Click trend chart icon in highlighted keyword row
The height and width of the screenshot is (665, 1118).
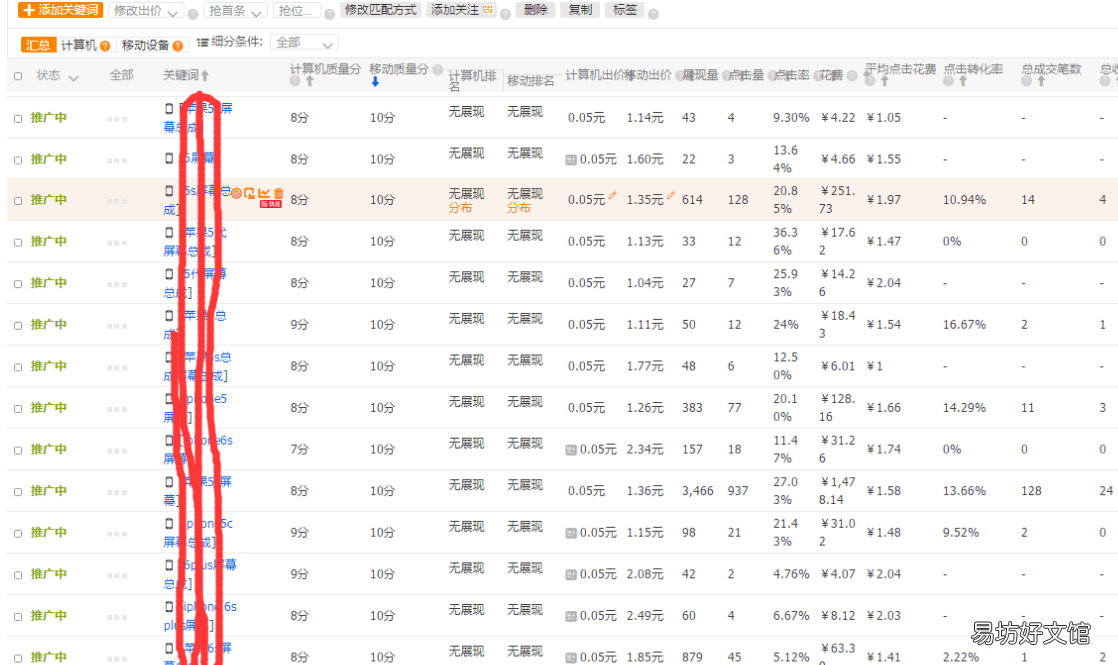265,192
